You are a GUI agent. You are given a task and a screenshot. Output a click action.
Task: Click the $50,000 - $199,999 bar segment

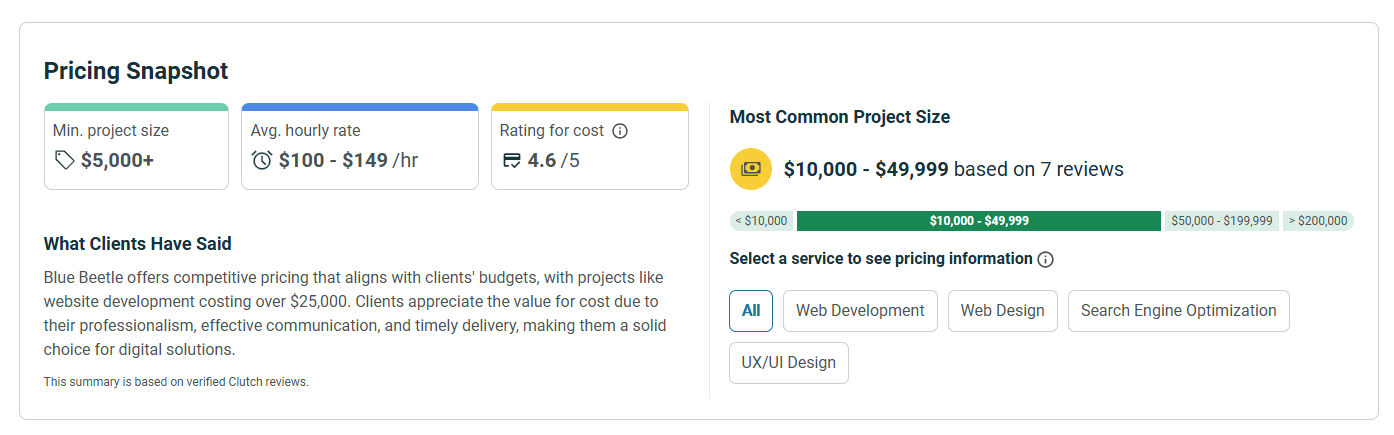(1221, 221)
